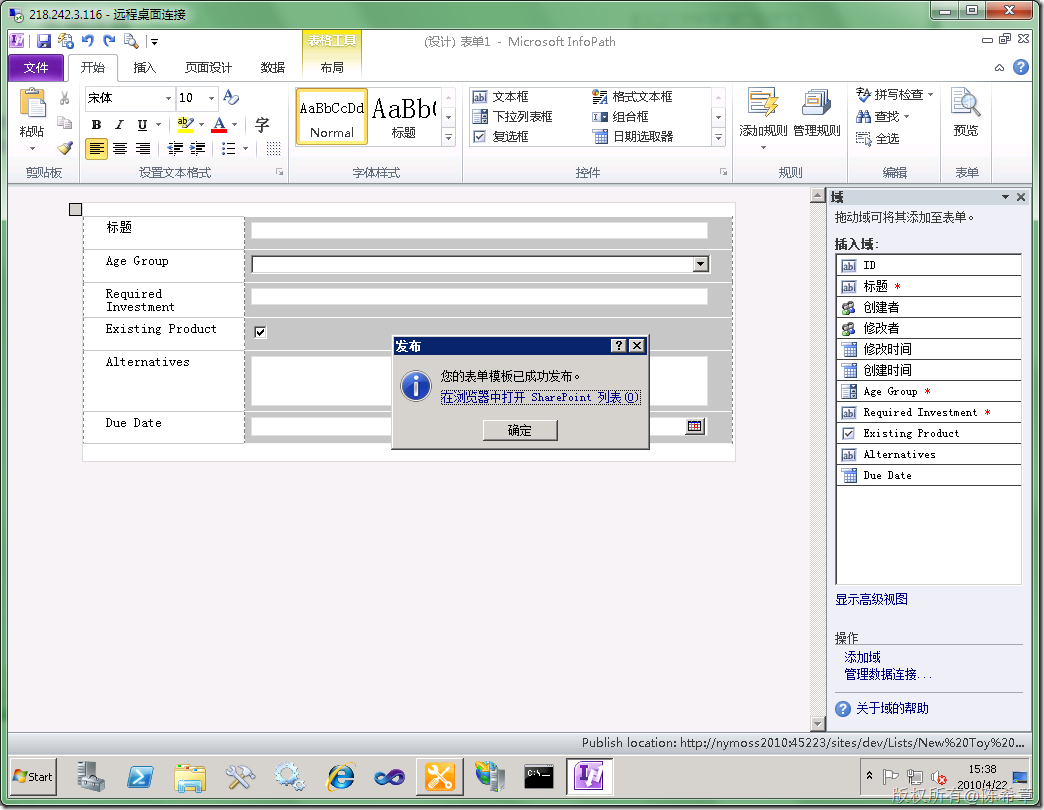Image resolution: width=1044 pixels, height=810 pixels.
Task: Open SharePoint list in browser link
Action: pos(541,397)
